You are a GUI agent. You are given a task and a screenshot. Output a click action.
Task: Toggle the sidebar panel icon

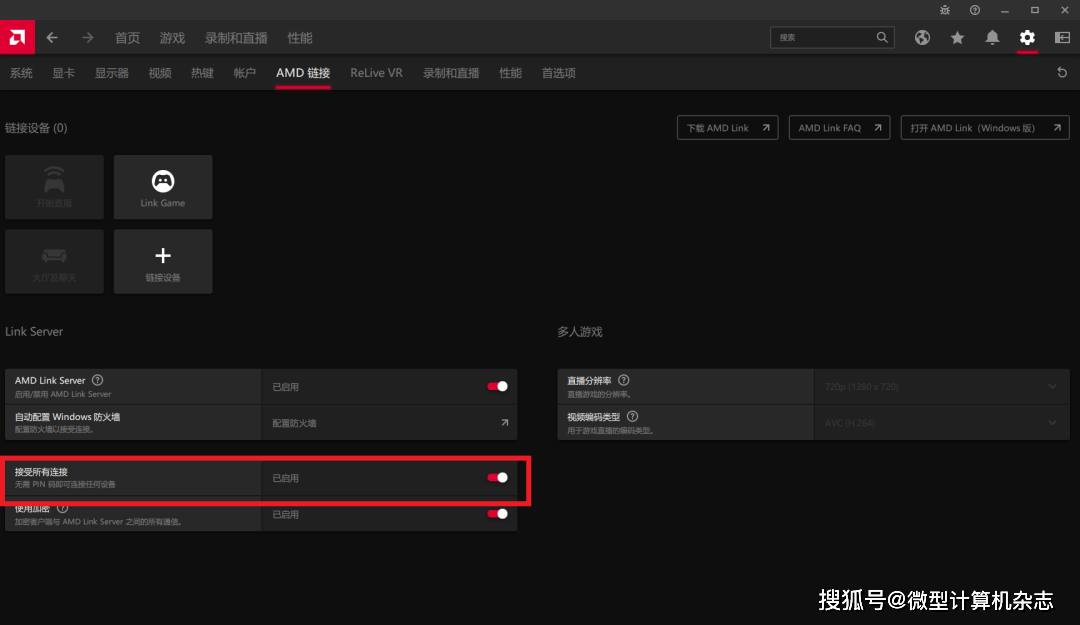pos(1062,38)
